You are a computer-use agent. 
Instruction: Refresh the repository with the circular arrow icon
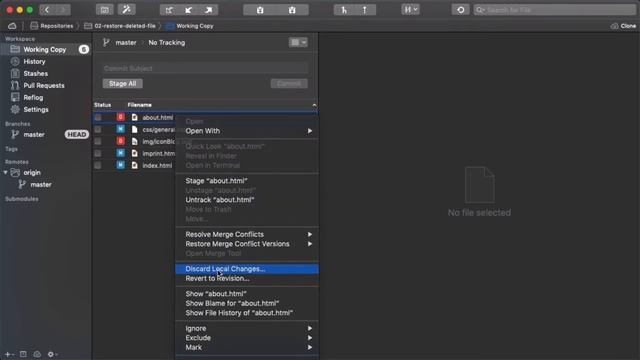(460, 10)
